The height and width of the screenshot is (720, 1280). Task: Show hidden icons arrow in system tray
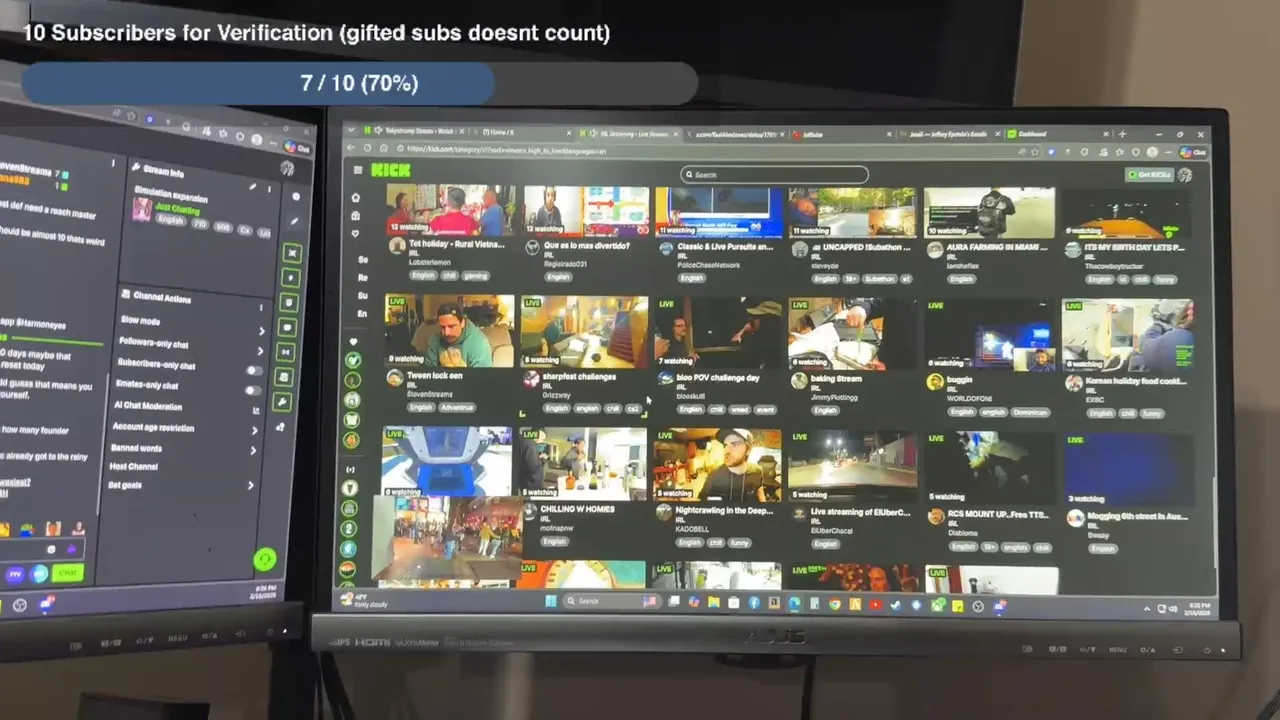coord(1146,608)
